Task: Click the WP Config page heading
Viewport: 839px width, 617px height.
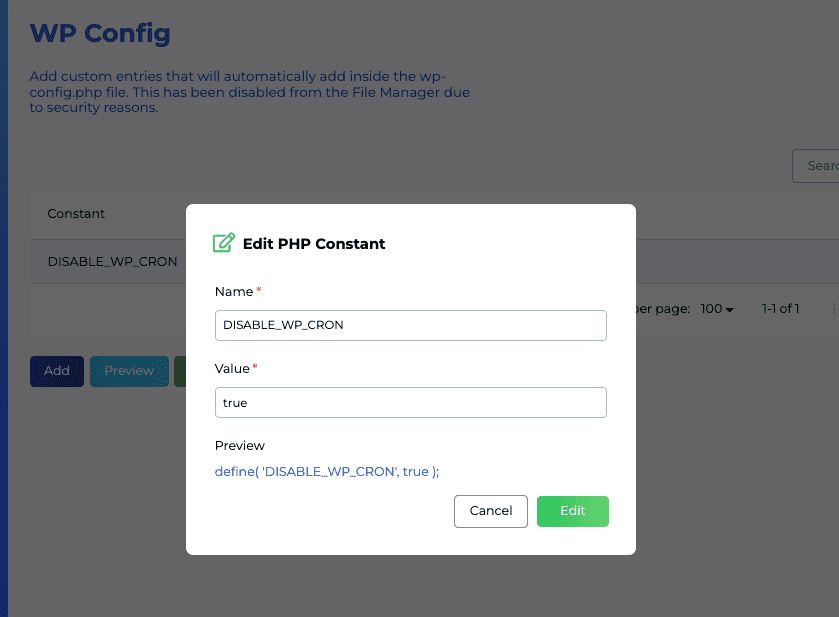Action: coord(100,33)
